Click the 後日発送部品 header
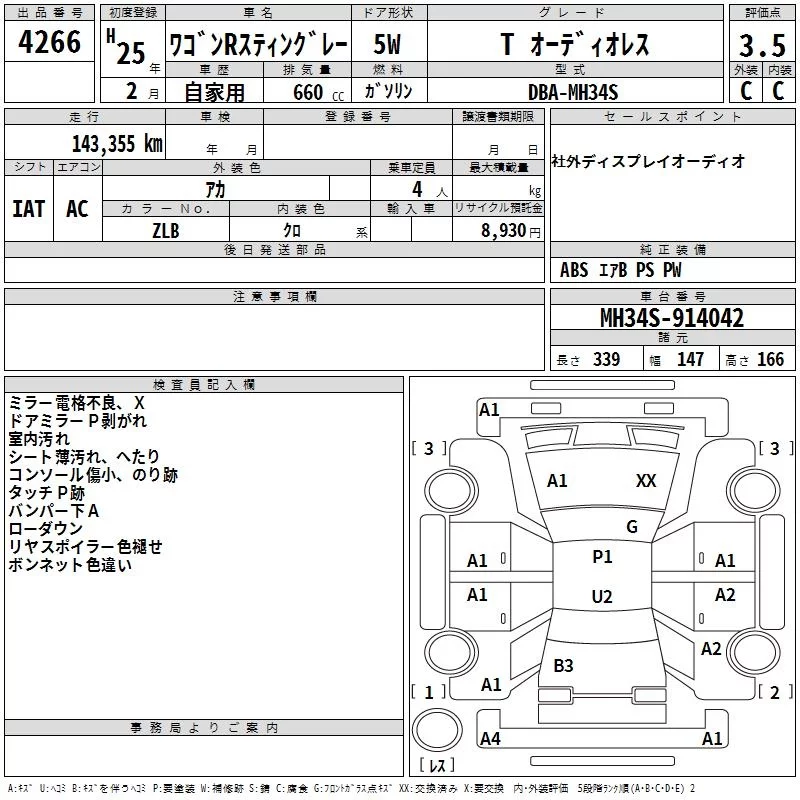This screenshot has width=800, height=800. (x=274, y=249)
